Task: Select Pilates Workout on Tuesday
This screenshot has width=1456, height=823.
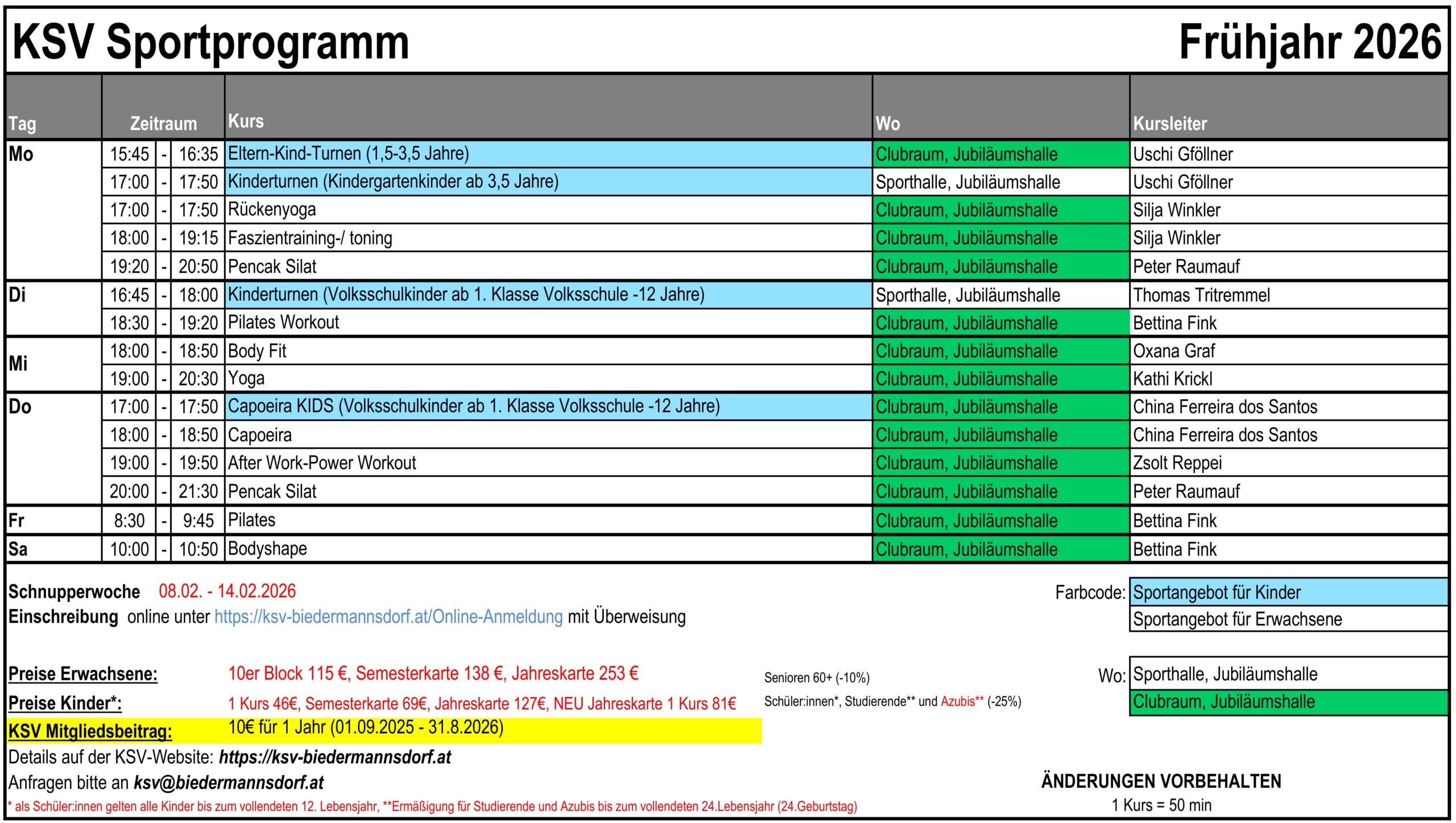Action: (548, 322)
